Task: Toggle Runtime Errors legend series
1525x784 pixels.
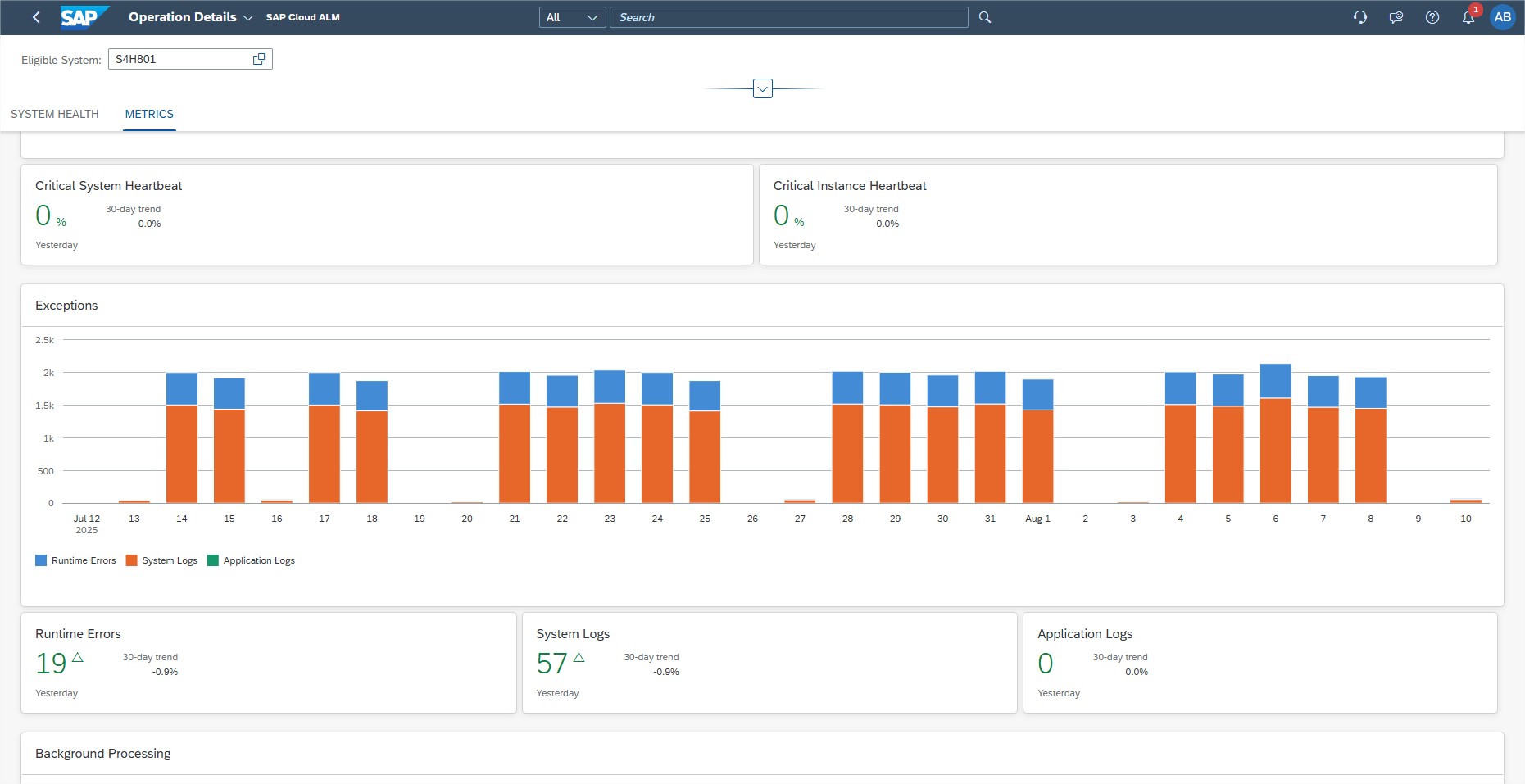Action: (x=76, y=560)
